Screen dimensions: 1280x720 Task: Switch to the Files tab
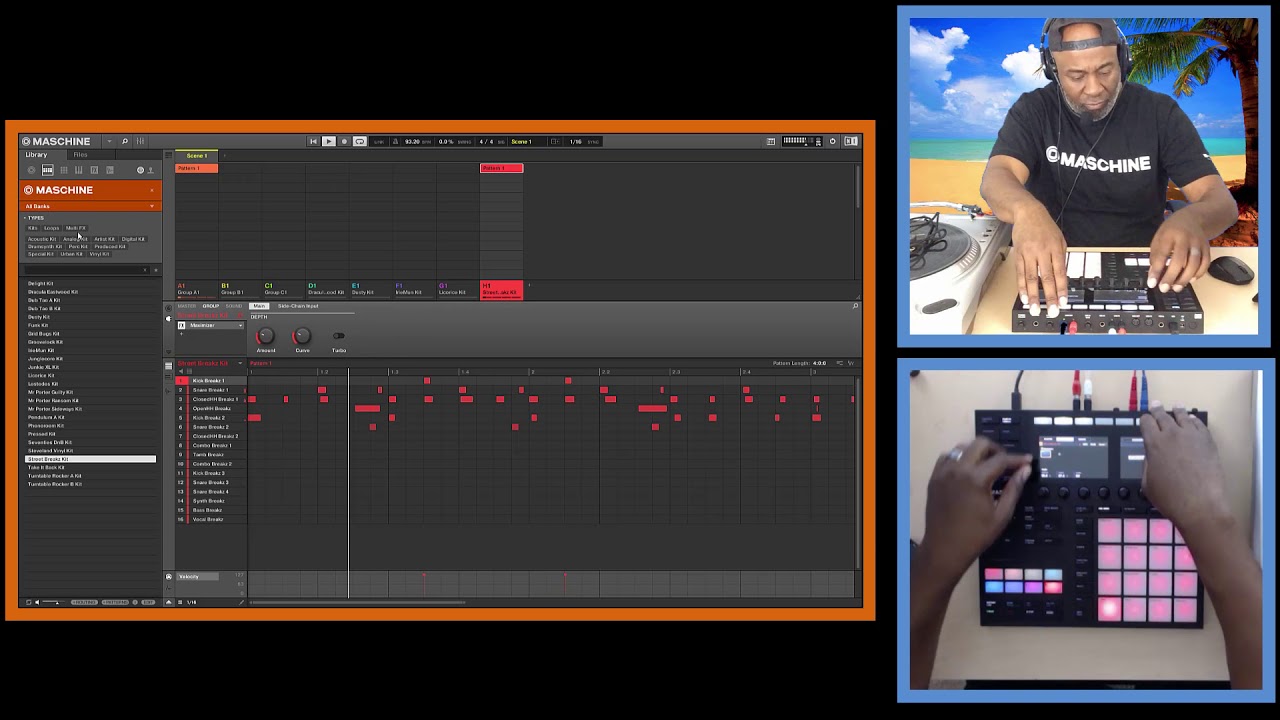click(x=80, y=155)
